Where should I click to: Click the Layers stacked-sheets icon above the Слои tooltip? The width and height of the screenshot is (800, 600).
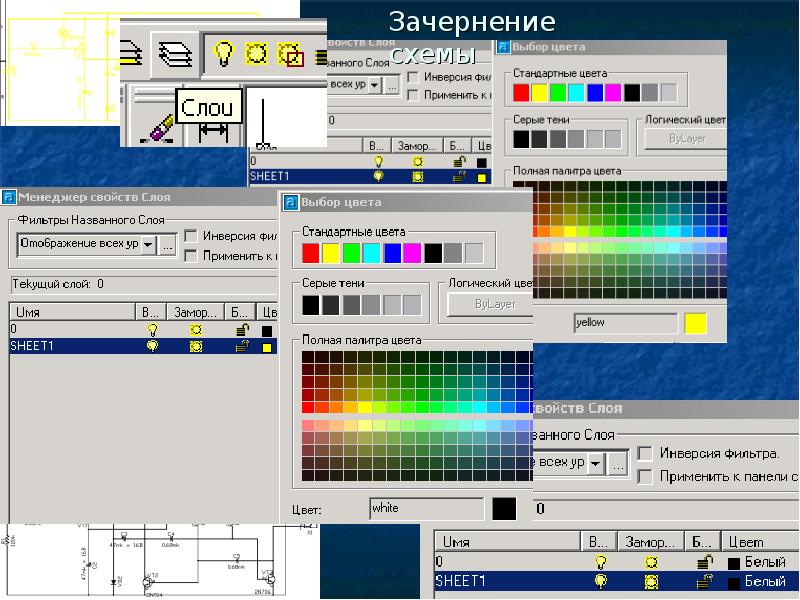[x=176, y=55]
